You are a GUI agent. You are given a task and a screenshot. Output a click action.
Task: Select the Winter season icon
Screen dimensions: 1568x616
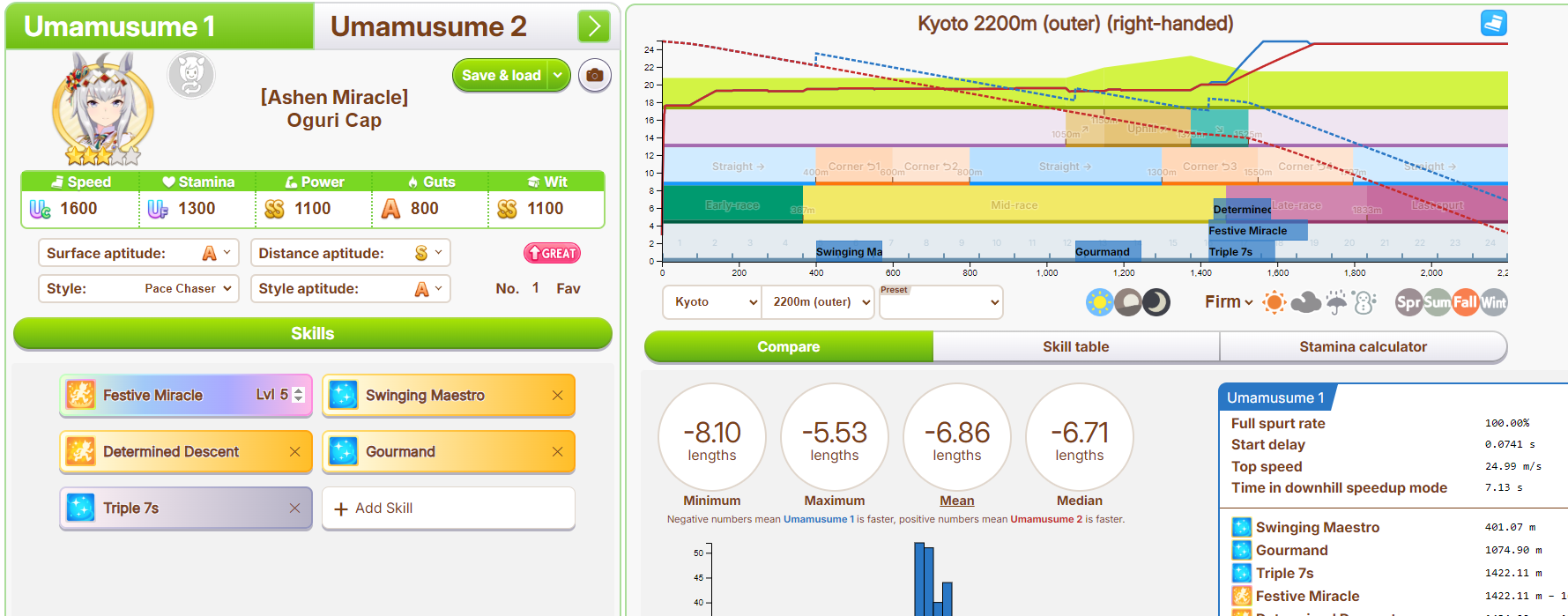click(1493, 303)
